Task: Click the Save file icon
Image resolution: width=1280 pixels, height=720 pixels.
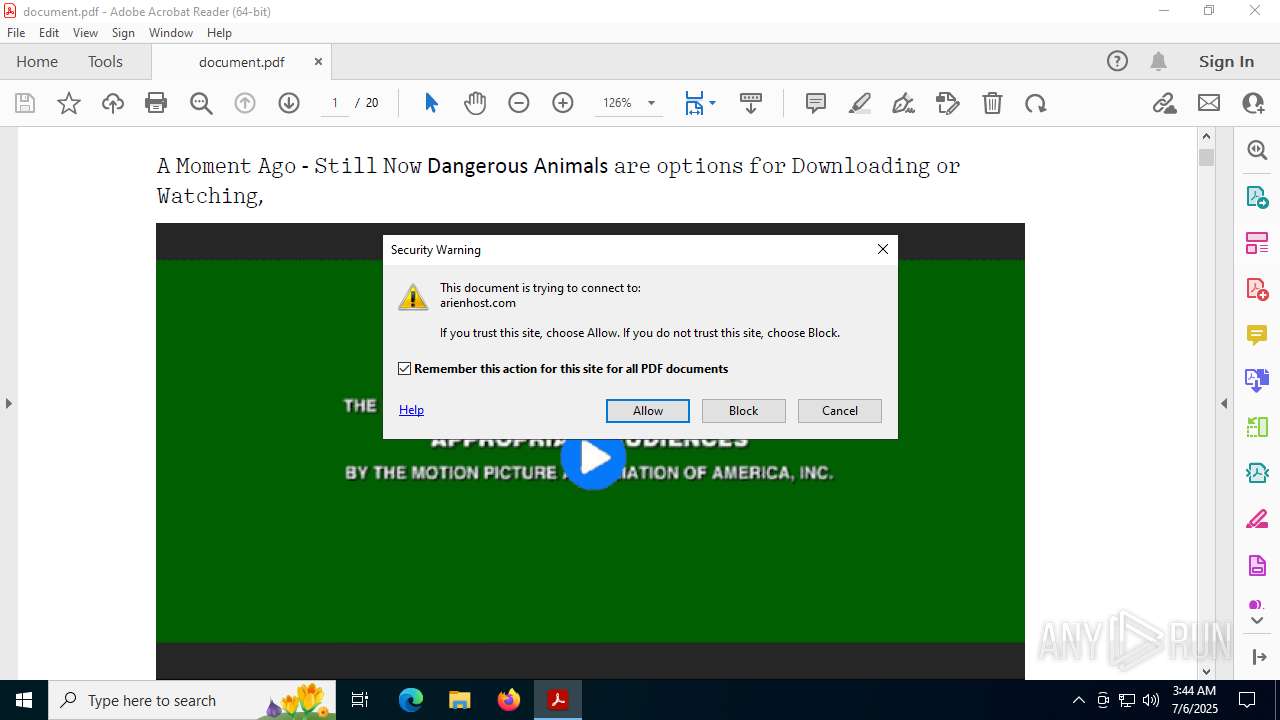Action: point(25,103)
